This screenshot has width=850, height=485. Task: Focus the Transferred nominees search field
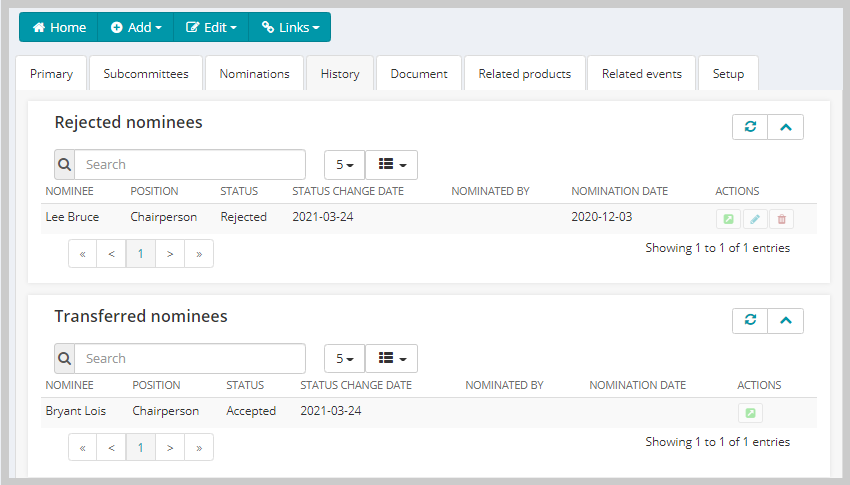tap(190, 358)
